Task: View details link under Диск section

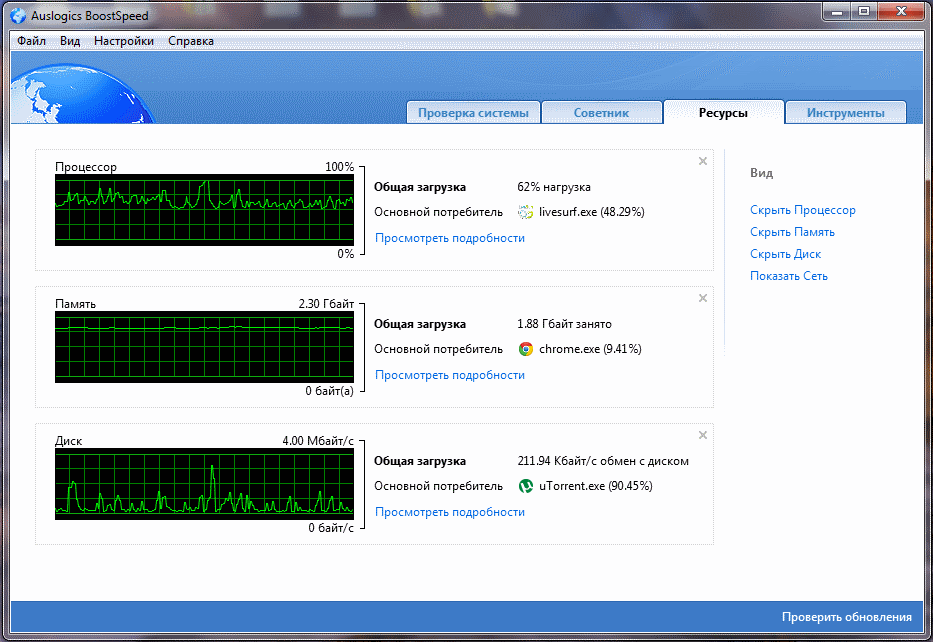Action: pos(450,512)
